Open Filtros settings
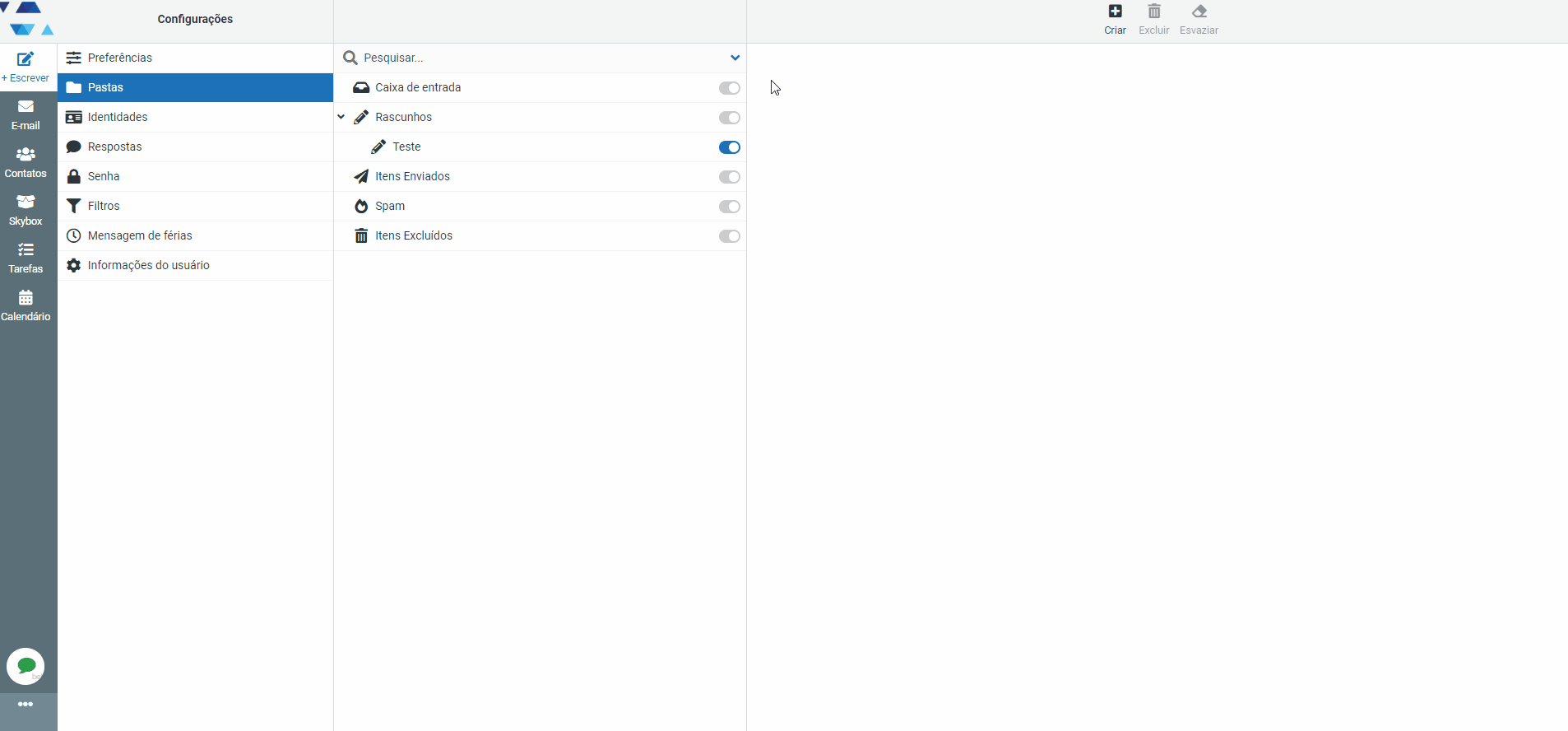This screenshot has height=731, width=1568. (x=195, y=206)
